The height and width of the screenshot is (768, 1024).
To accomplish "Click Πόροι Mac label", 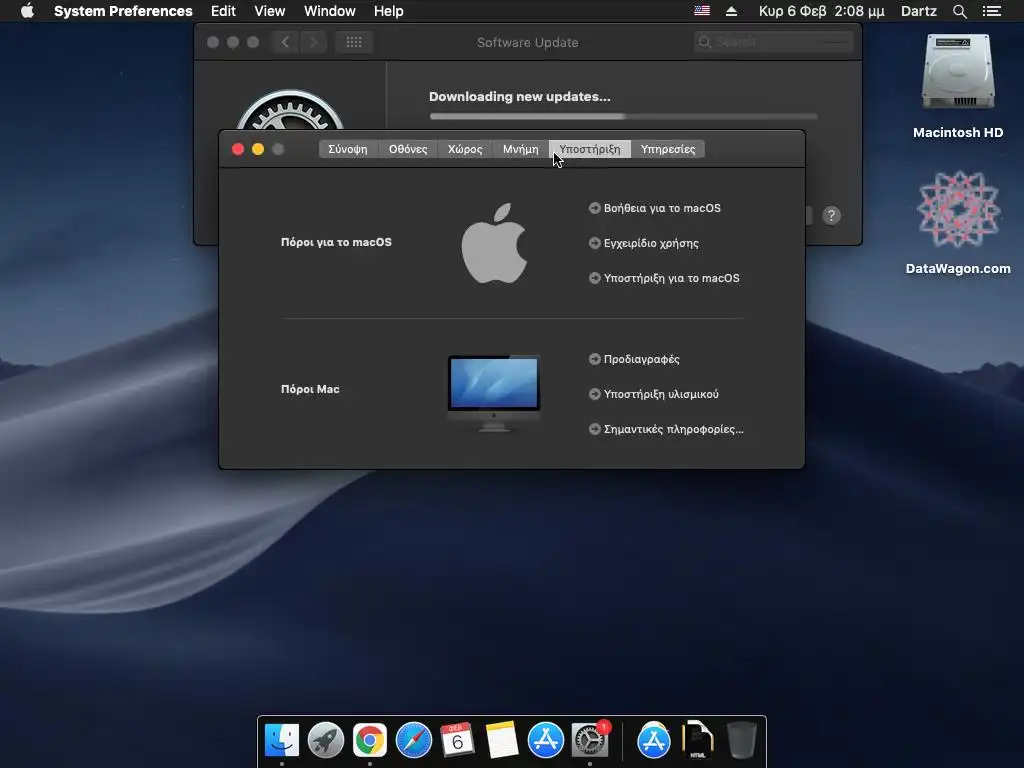I will pyautogui.click(x=310, y=389).
